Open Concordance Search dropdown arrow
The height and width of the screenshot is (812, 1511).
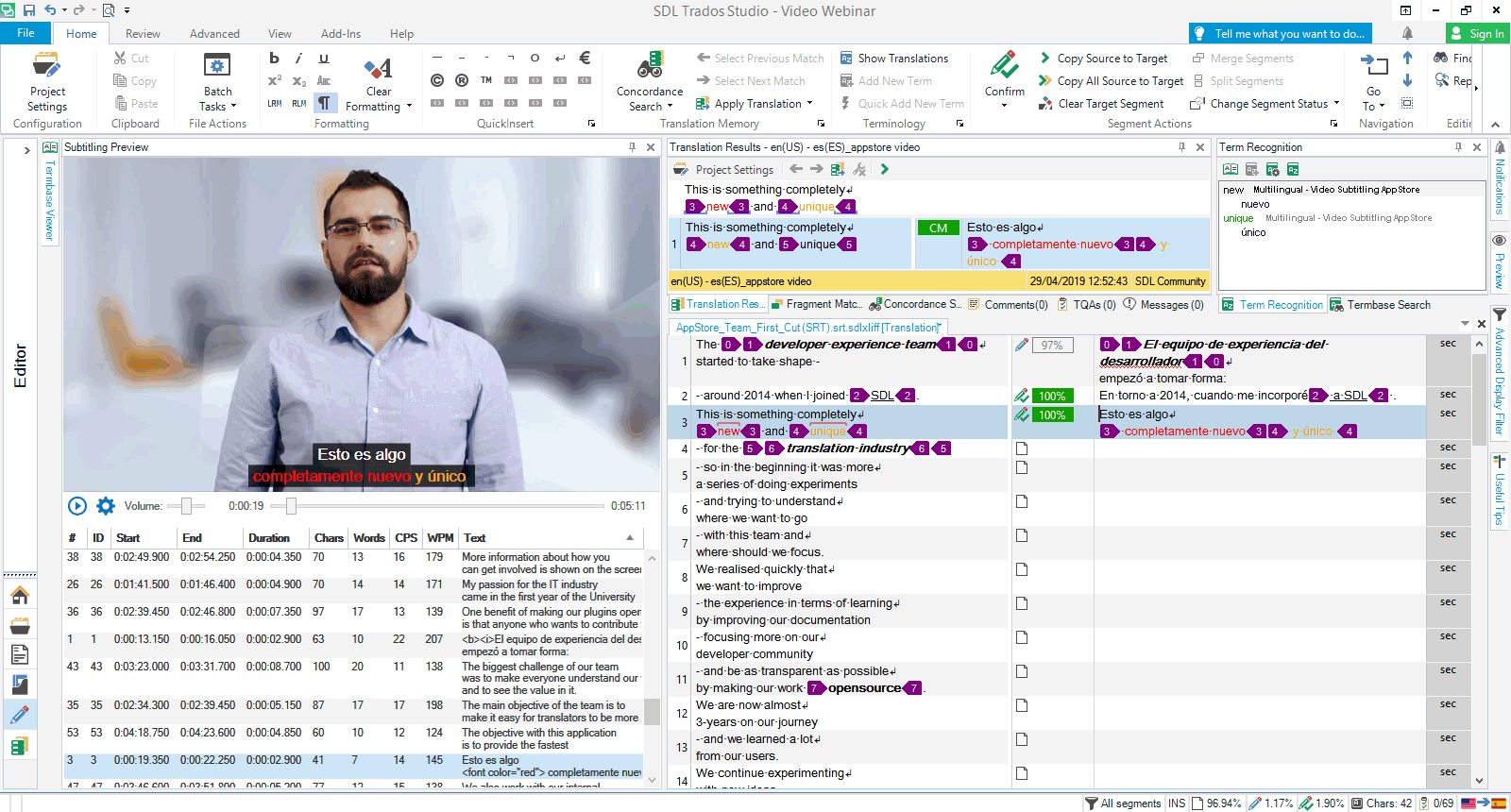click(670, 107)
